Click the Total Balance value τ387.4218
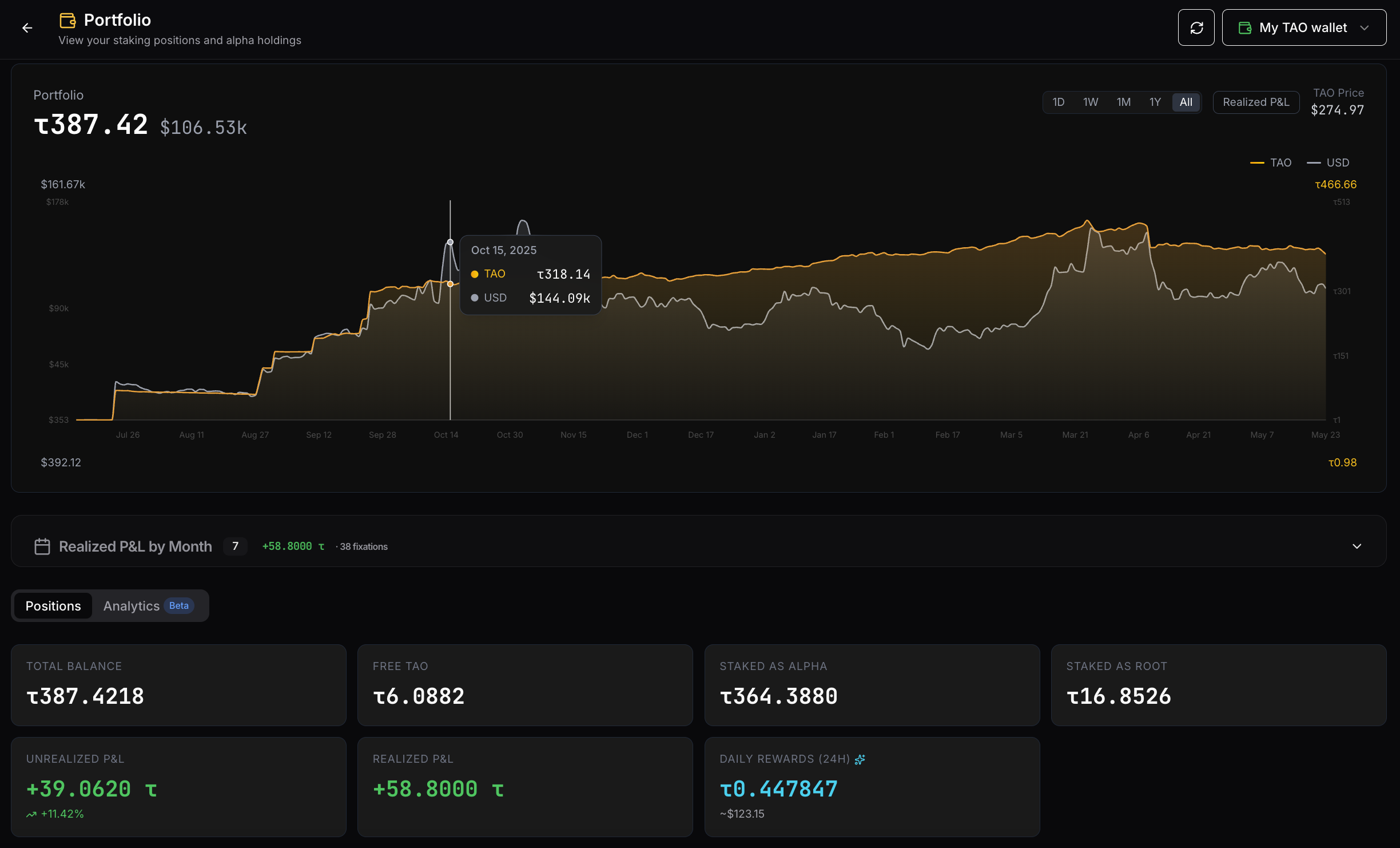The image size is (1400, 848). [85, 696]
